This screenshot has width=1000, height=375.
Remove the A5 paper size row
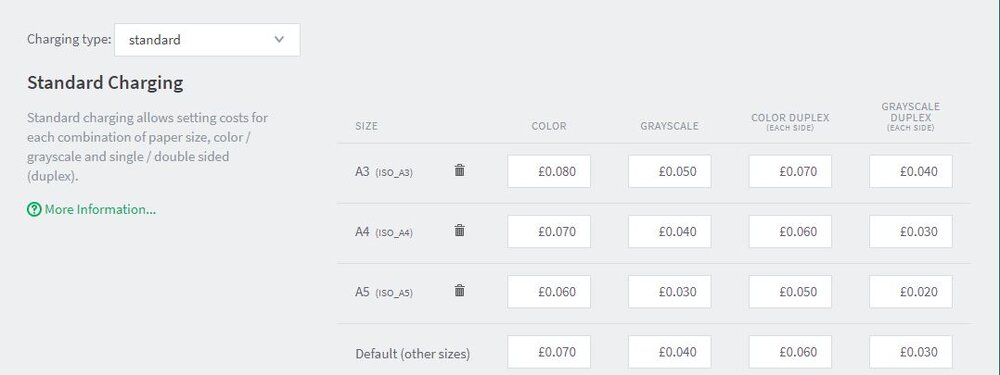tap(459, 291)
